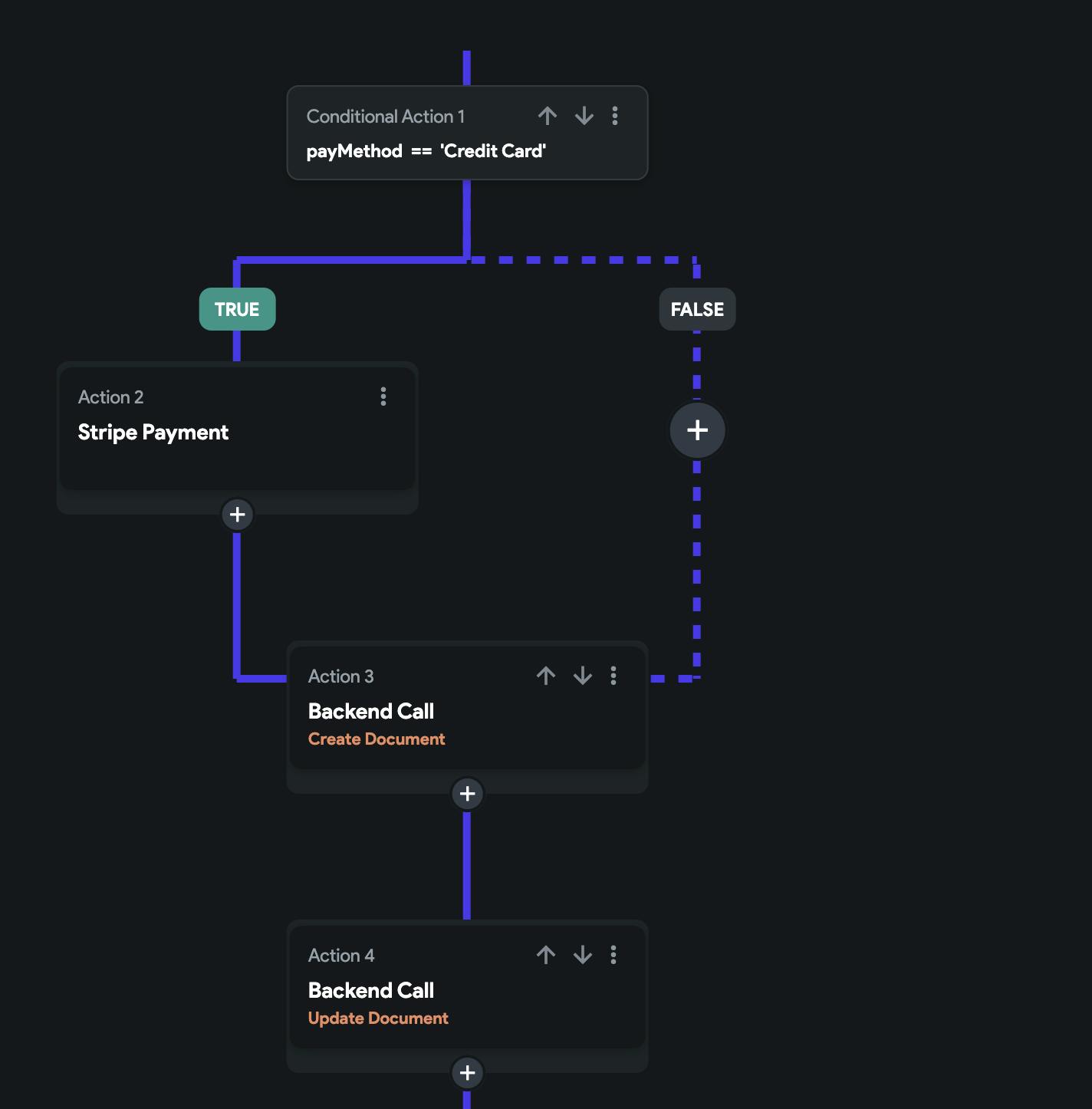Click the TRUE branch label
Screen dimensions: 1092x1109
tap(237, 309)
